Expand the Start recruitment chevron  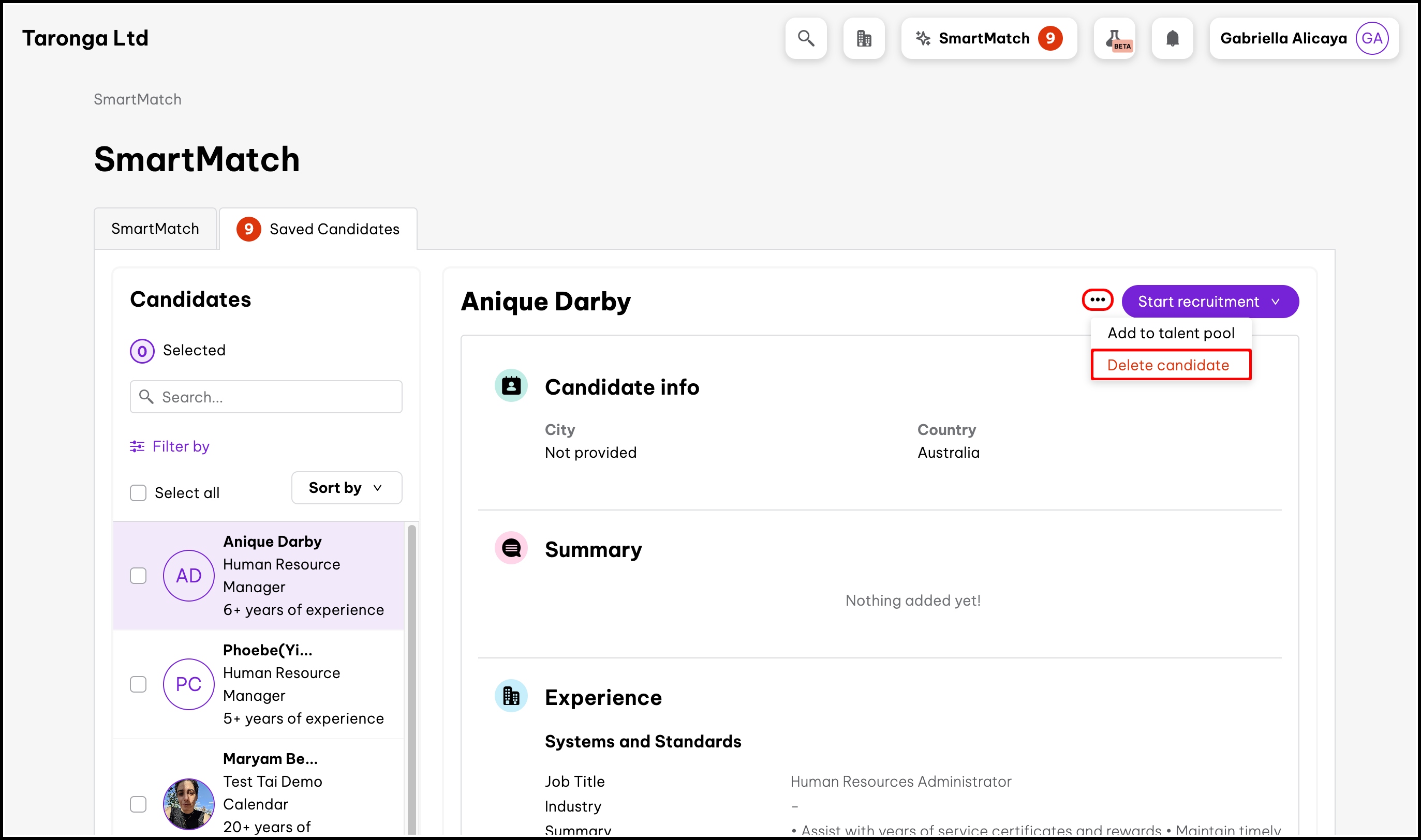coord(1276,302)
